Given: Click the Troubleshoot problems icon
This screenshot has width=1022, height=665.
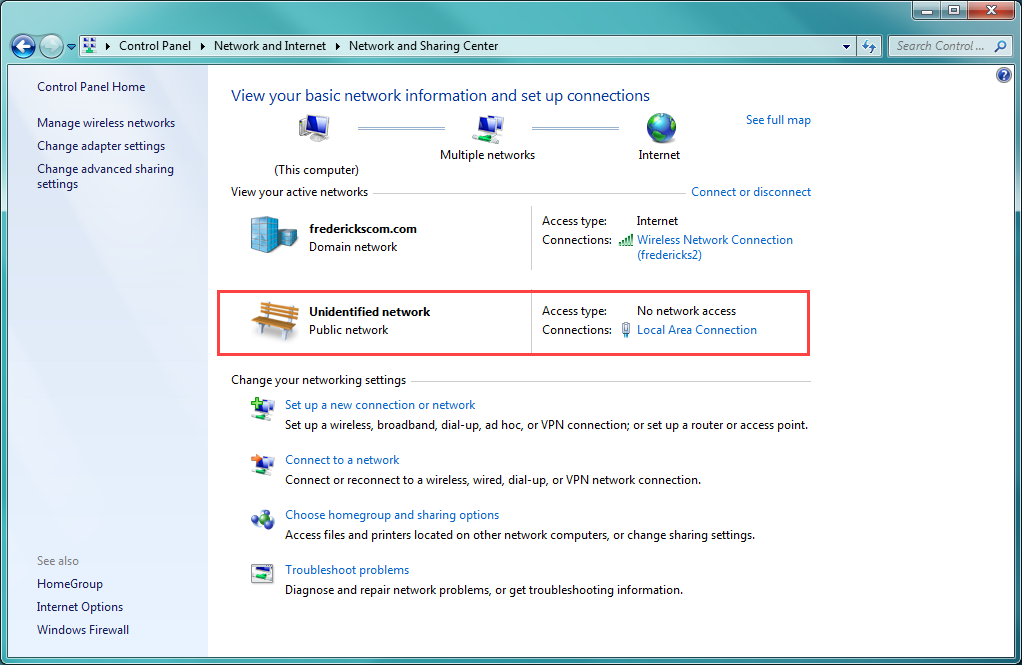Looking at the screenshot, I should click(x=262, y=574).
